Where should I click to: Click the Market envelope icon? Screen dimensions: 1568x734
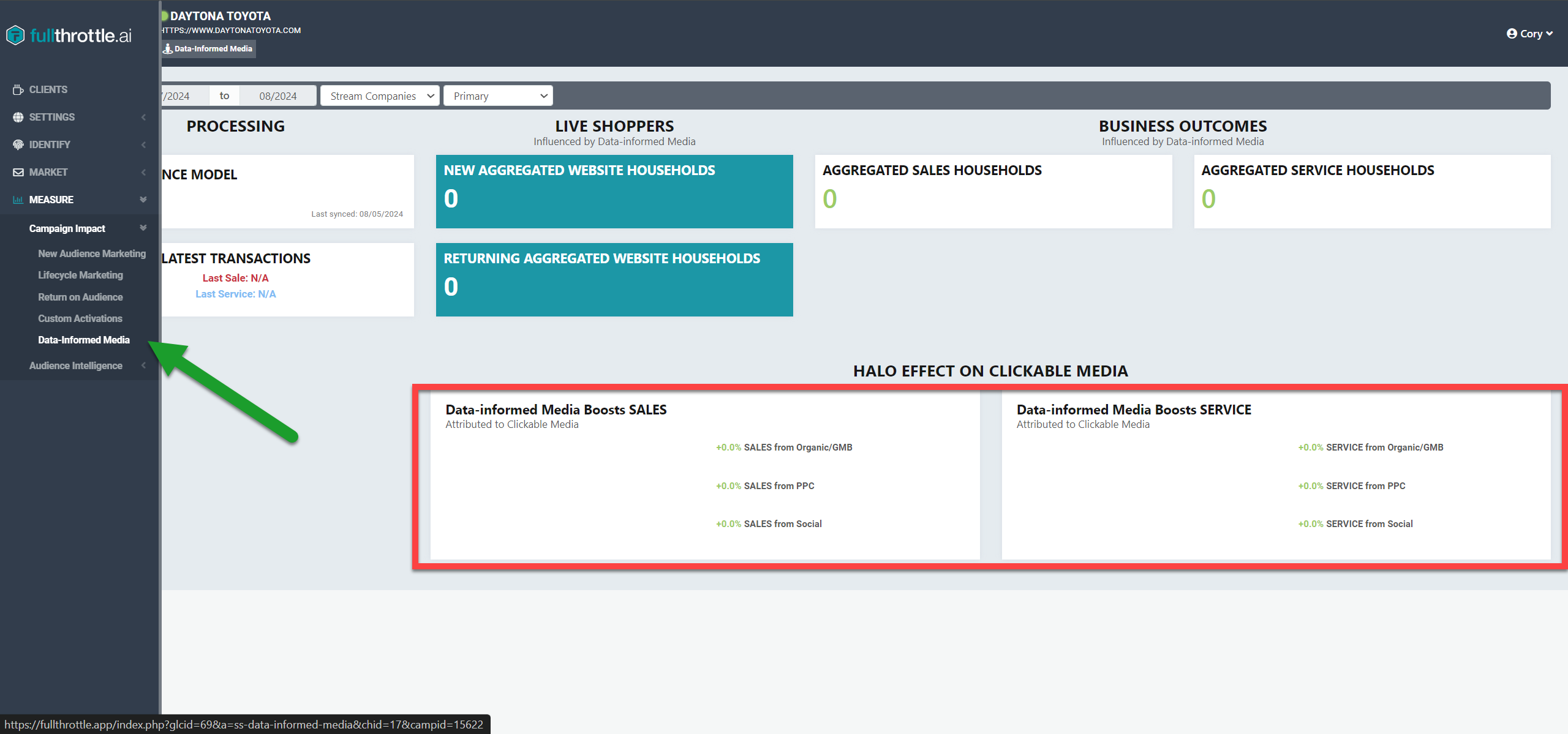coord(18,172)
